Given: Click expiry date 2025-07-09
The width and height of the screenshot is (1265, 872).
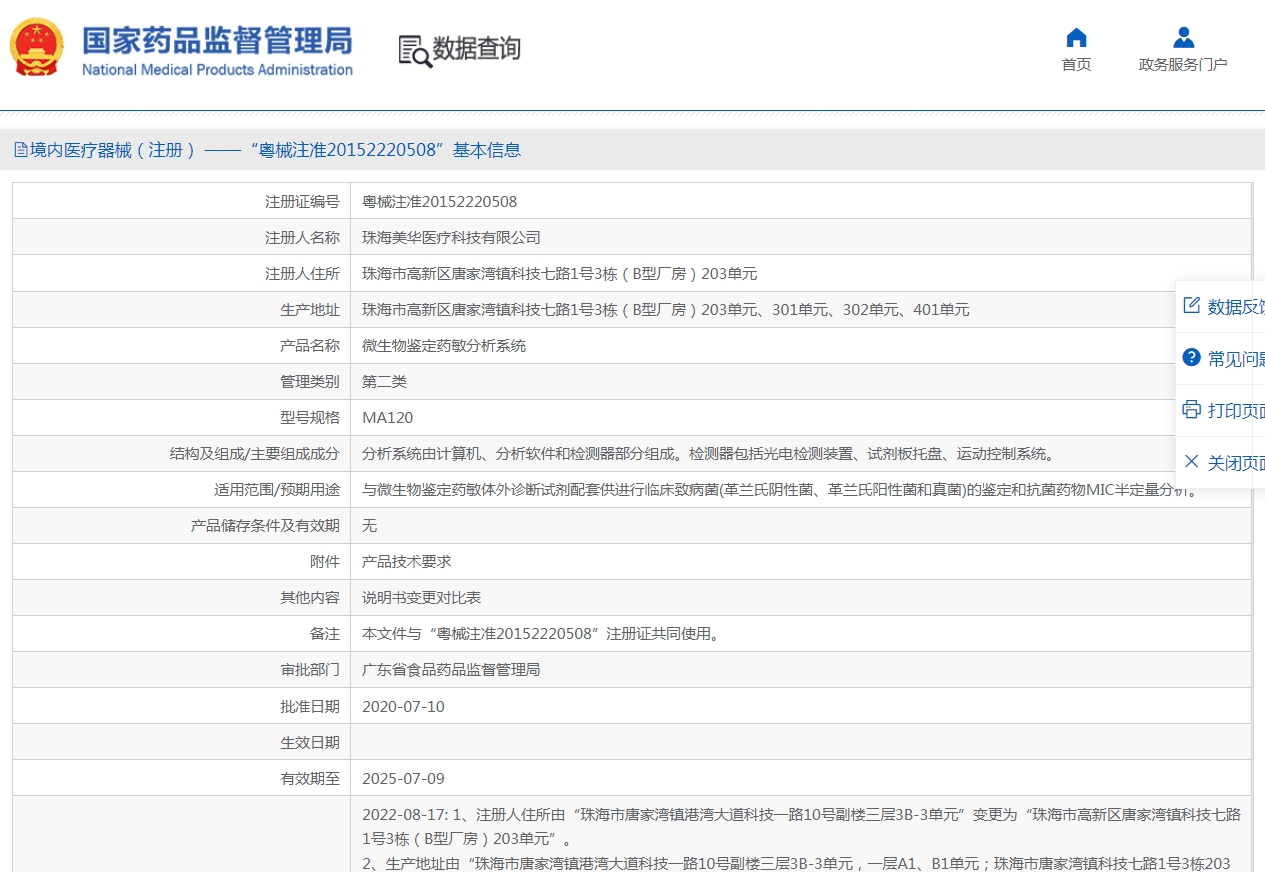Looking at the screenshot, I should pos(403,779).
